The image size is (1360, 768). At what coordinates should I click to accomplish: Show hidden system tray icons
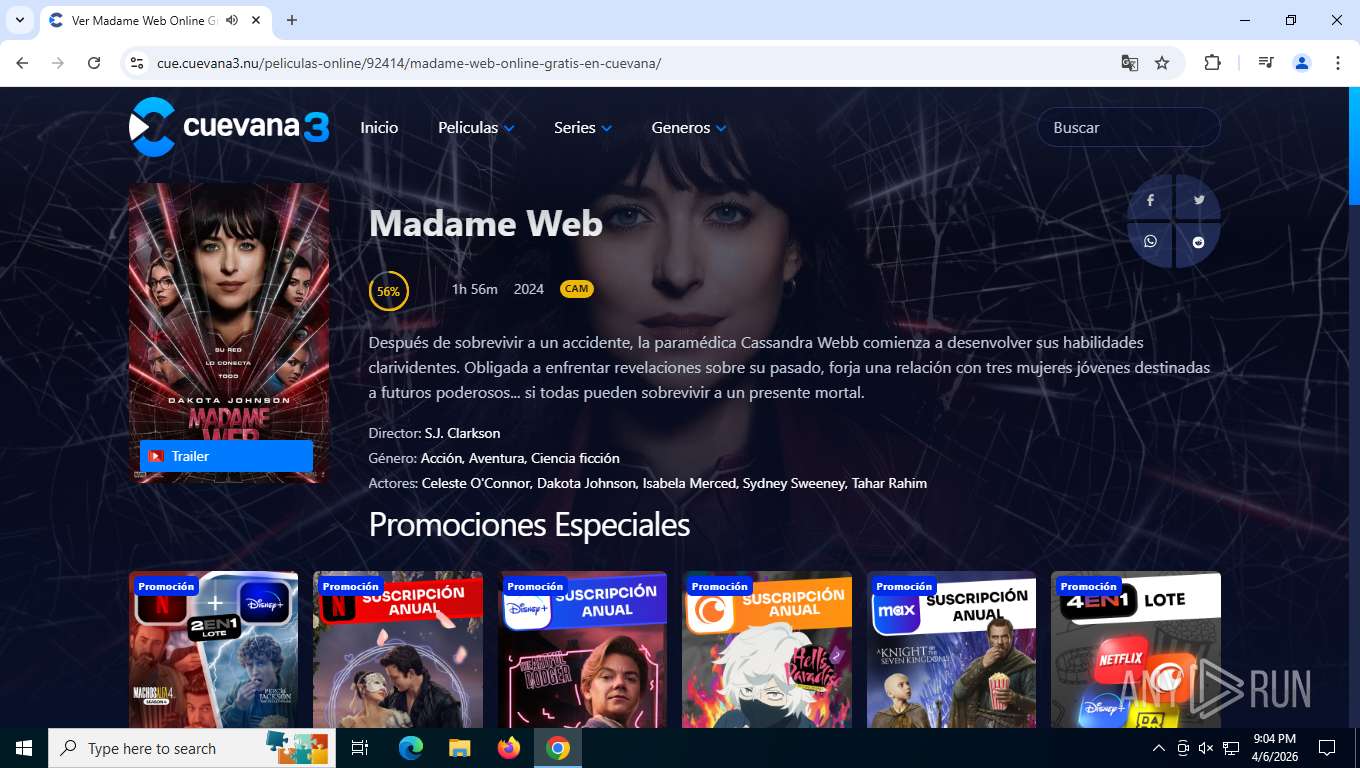point(1159,748)
